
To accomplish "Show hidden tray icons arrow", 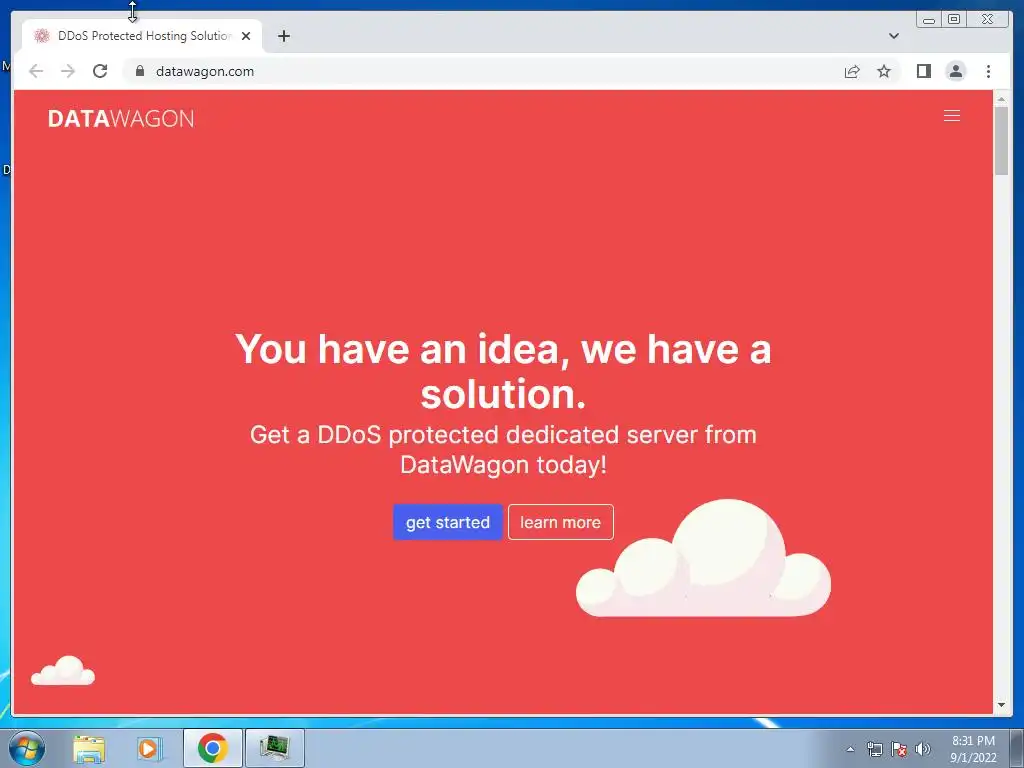I will (850, 749).
